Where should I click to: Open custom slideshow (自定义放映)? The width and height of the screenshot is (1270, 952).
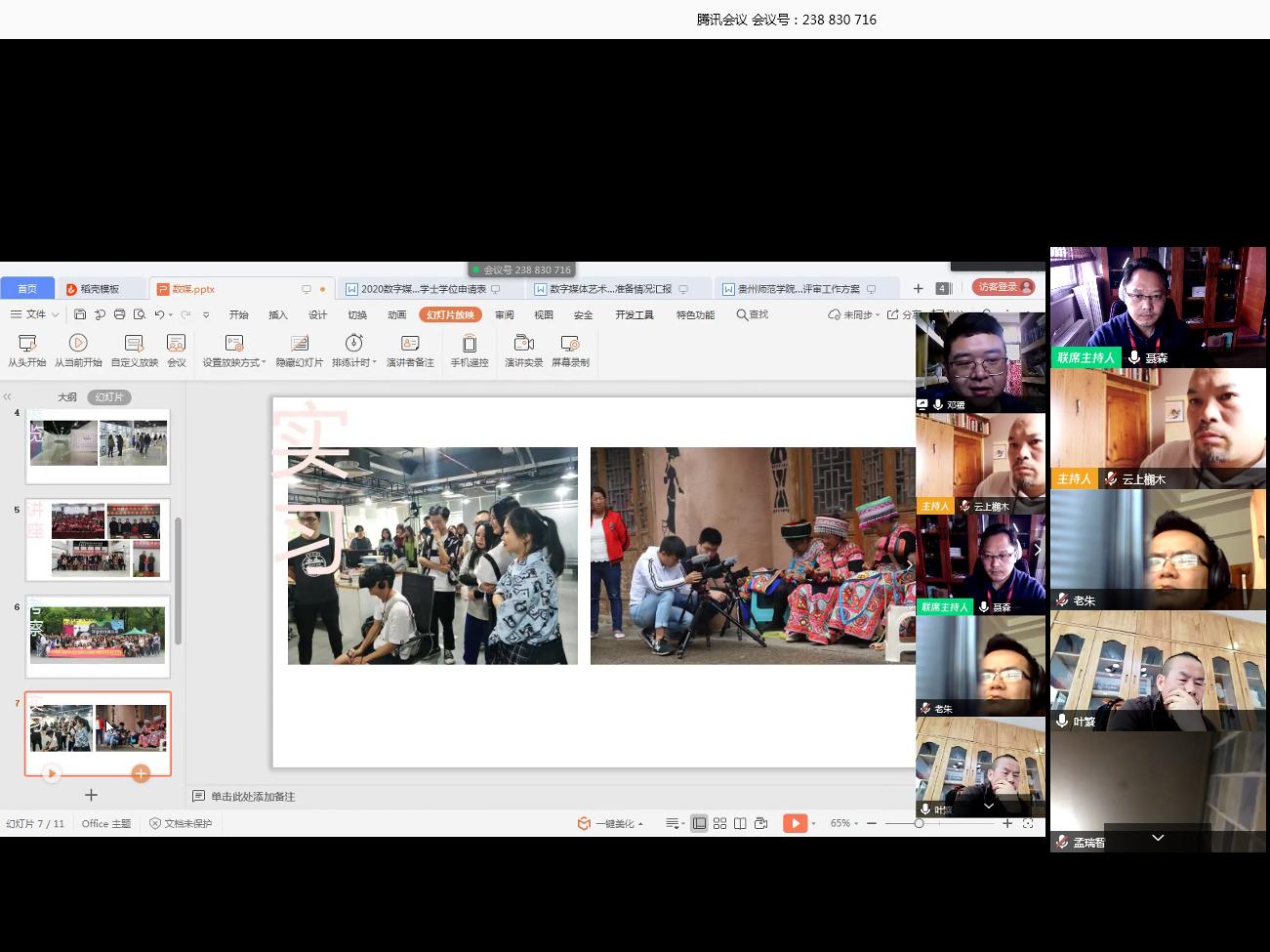[134, 351]
